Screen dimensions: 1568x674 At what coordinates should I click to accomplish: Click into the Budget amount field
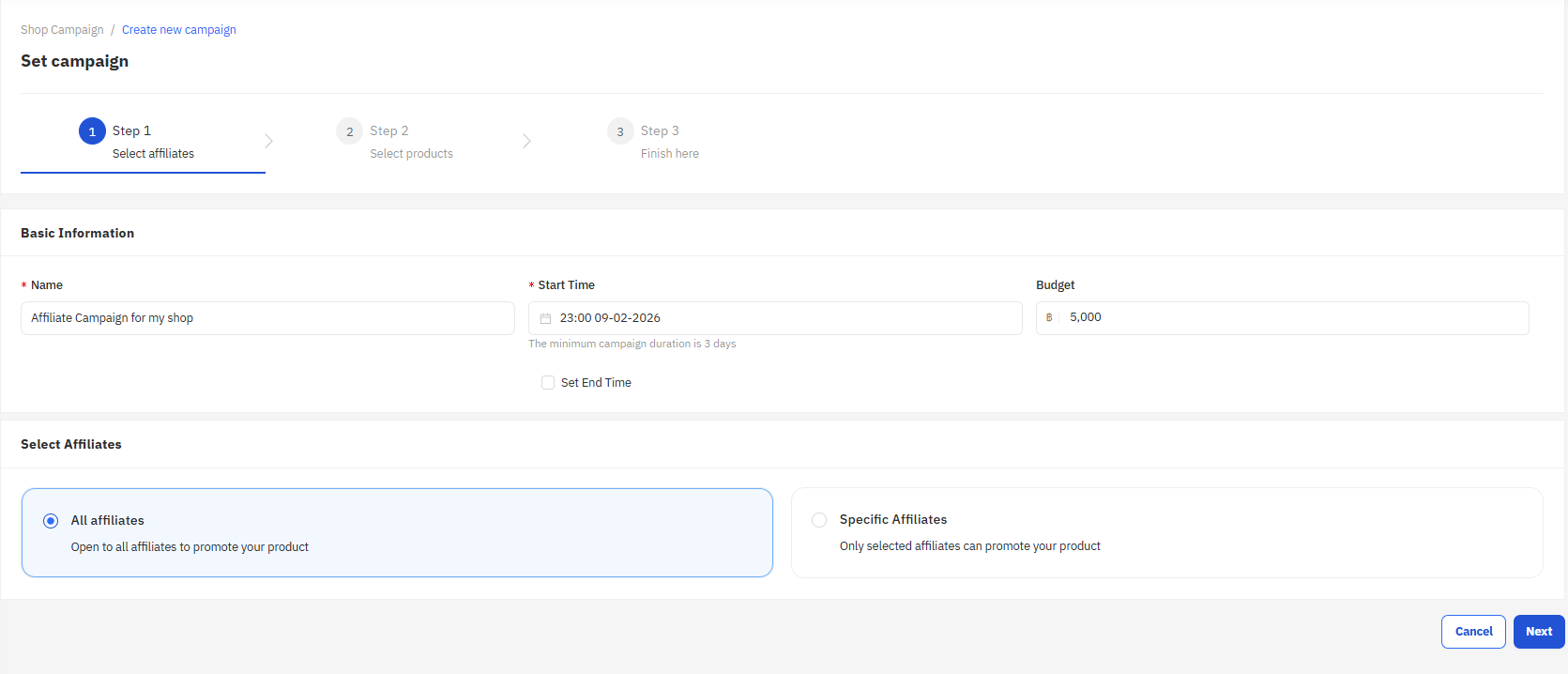click(x=1293, y=318)
